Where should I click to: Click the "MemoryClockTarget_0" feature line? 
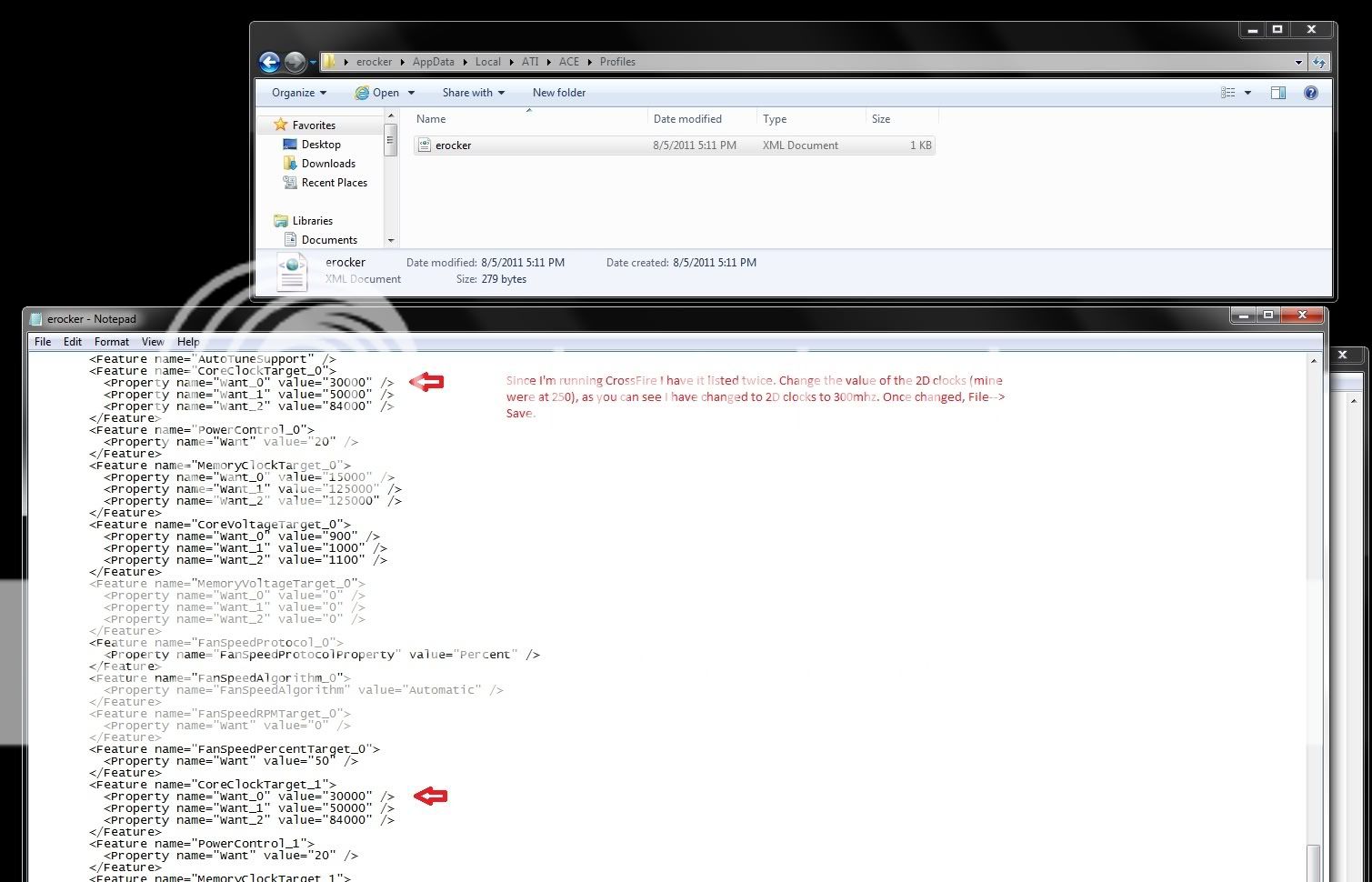coord(220,466)
